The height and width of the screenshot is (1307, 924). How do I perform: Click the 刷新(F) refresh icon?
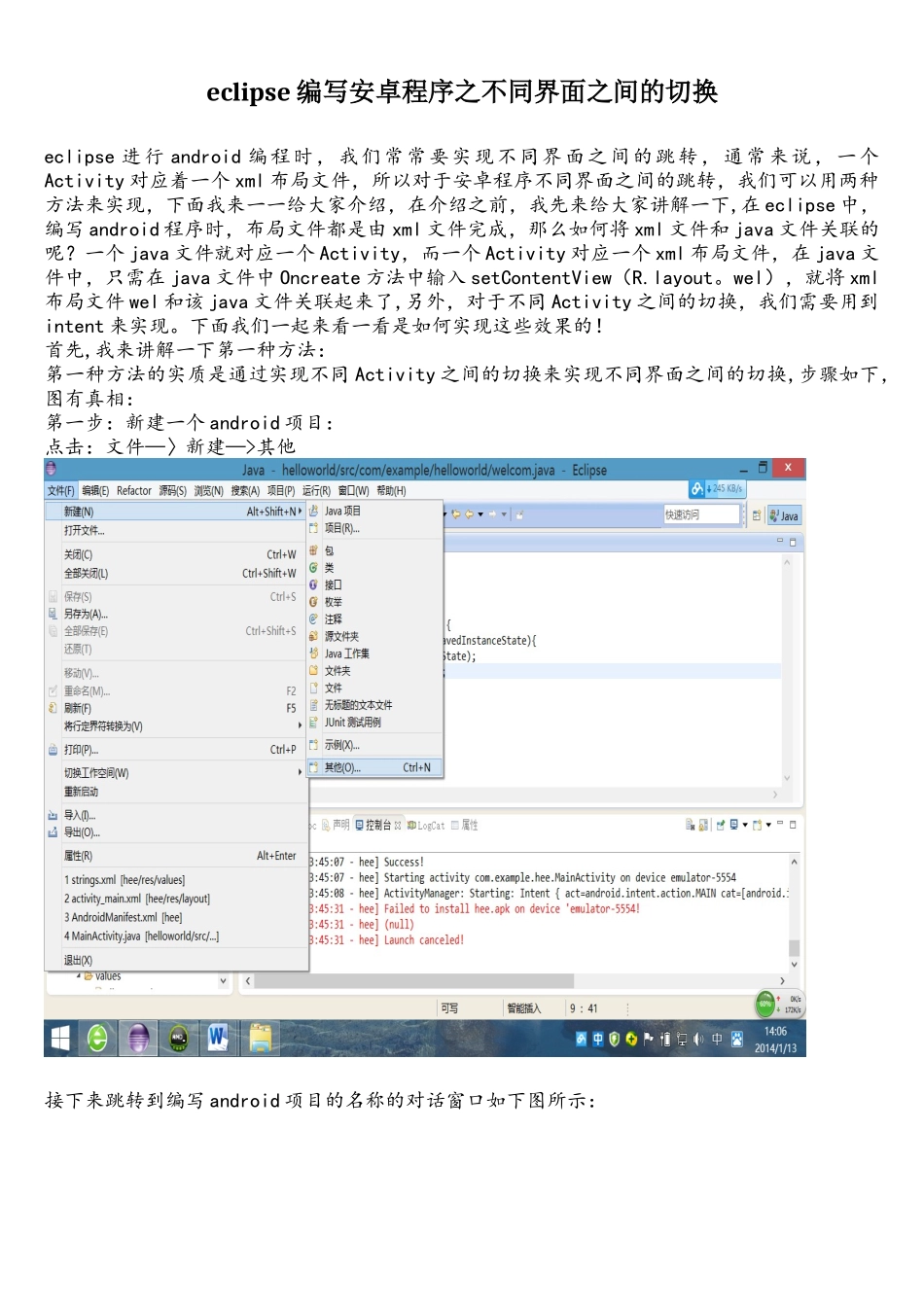pyautogui.click(x=53, y=708)
